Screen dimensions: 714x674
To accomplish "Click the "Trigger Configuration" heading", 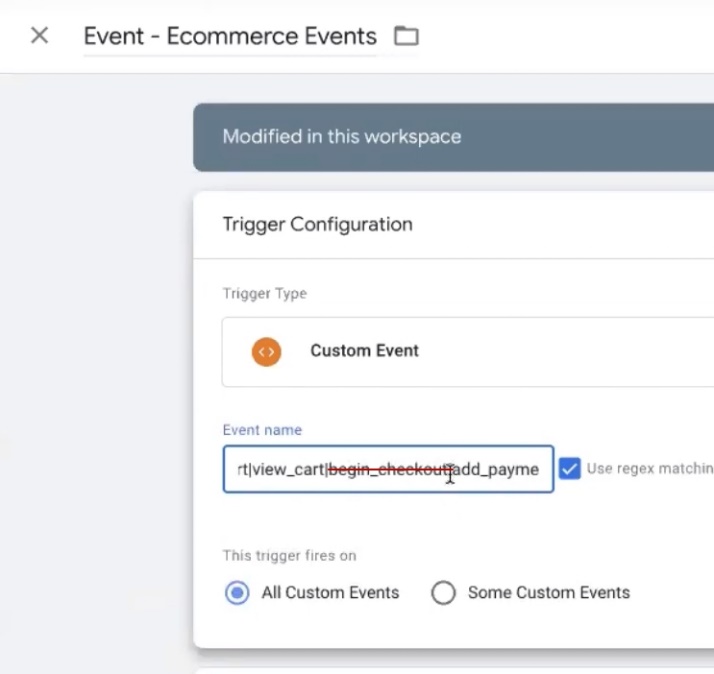I will [x=317, y=224].
